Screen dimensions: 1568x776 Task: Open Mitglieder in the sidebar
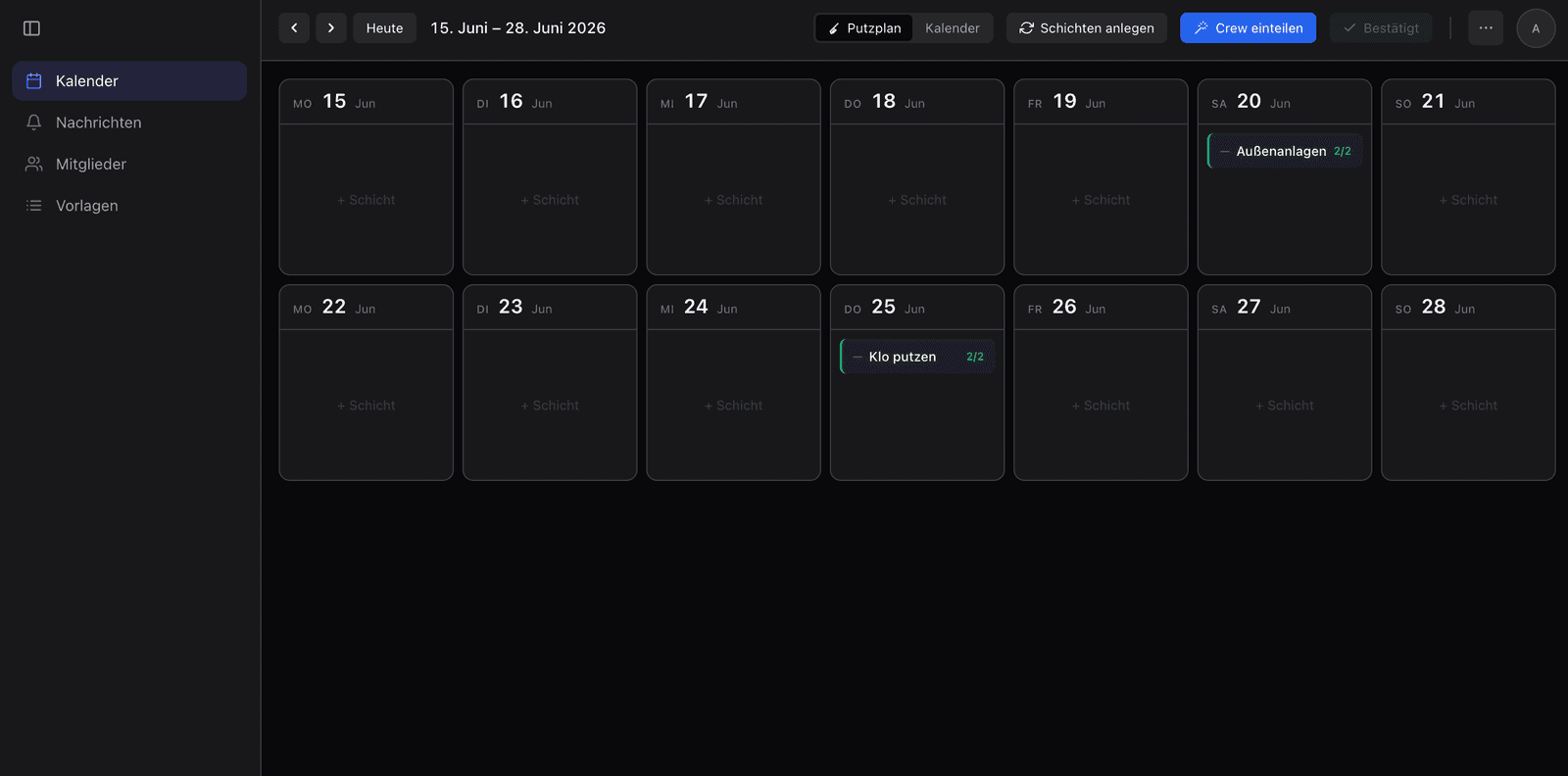129,164
